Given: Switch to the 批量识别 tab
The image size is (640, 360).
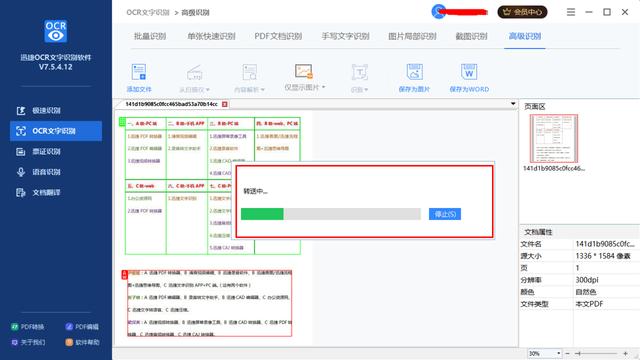Looking at the screenshot, I should click(x=150, y=36).
